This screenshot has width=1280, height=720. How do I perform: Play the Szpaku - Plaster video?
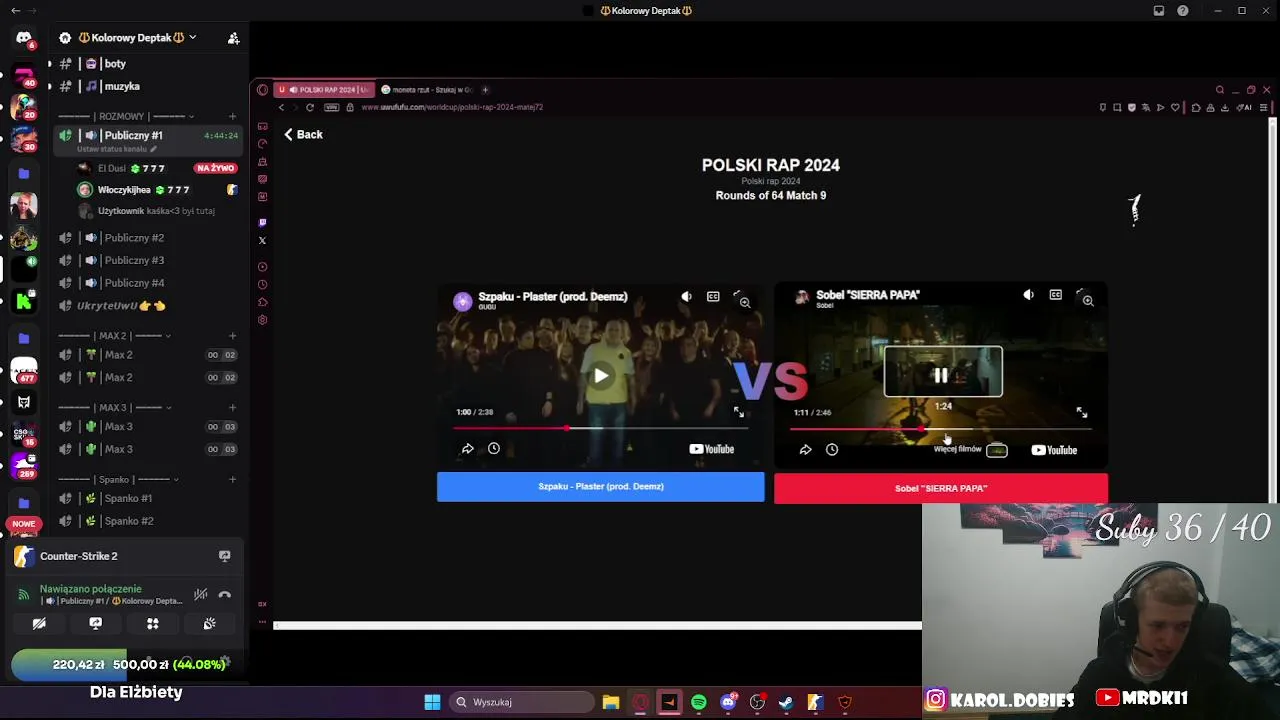pos(601,376)
